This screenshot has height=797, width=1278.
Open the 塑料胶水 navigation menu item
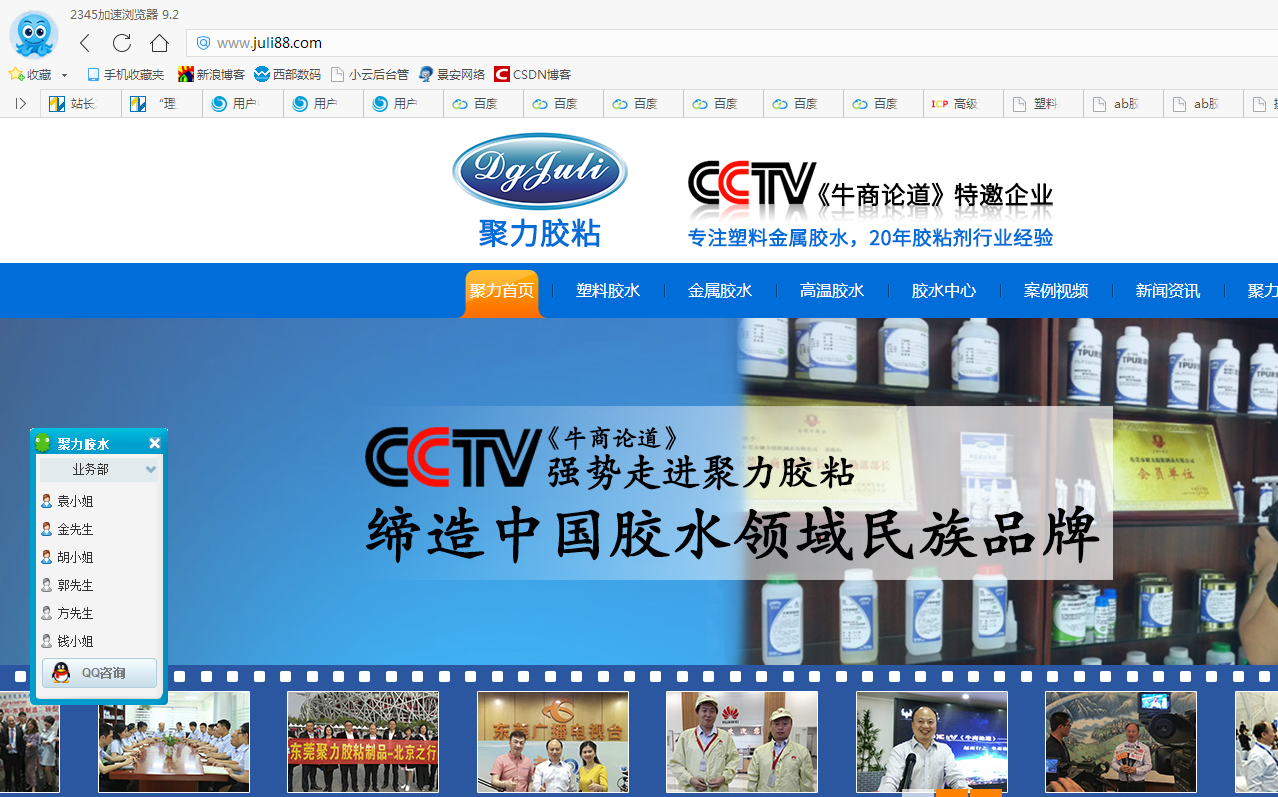pos(608,291)
